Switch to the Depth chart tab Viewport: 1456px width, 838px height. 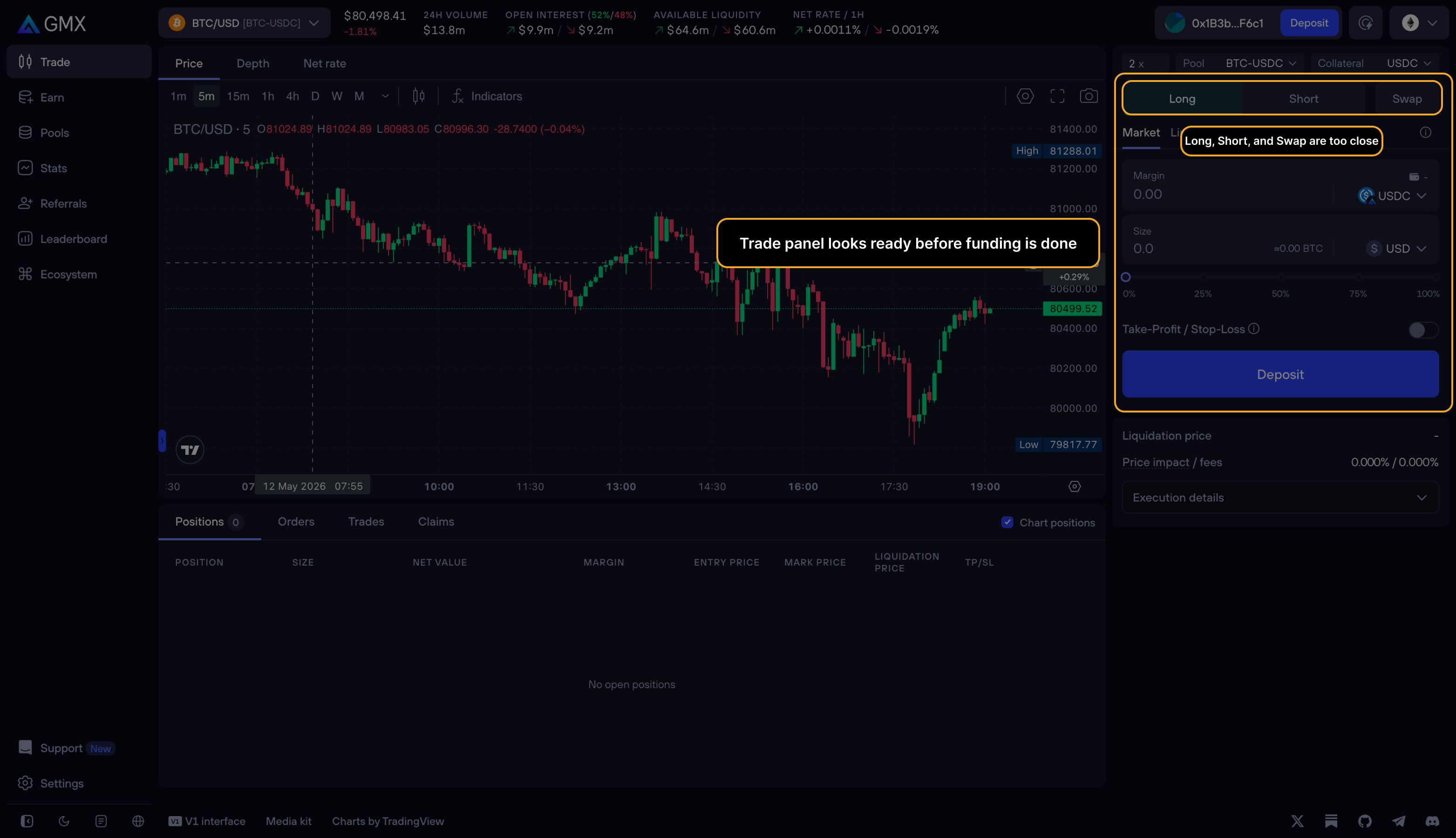point(253,63)
